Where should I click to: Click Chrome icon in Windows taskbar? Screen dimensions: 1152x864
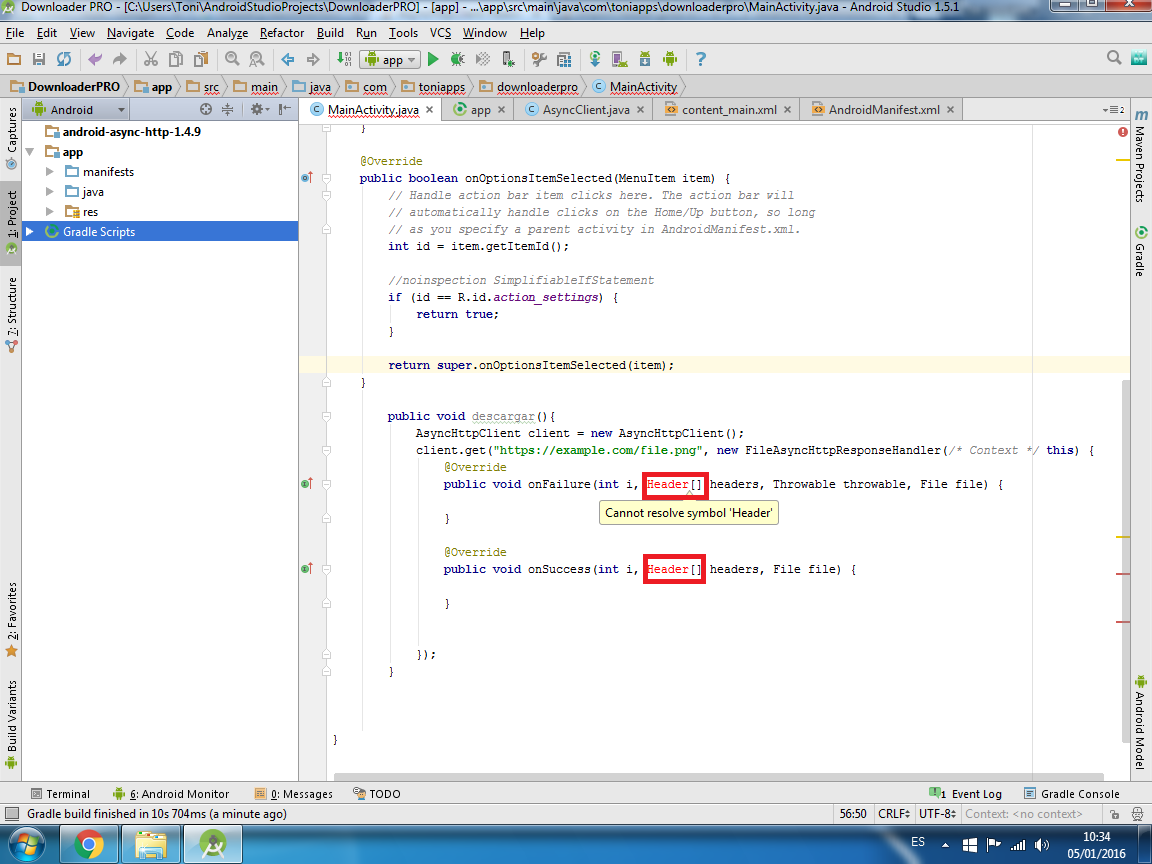[x=88, y=845]
